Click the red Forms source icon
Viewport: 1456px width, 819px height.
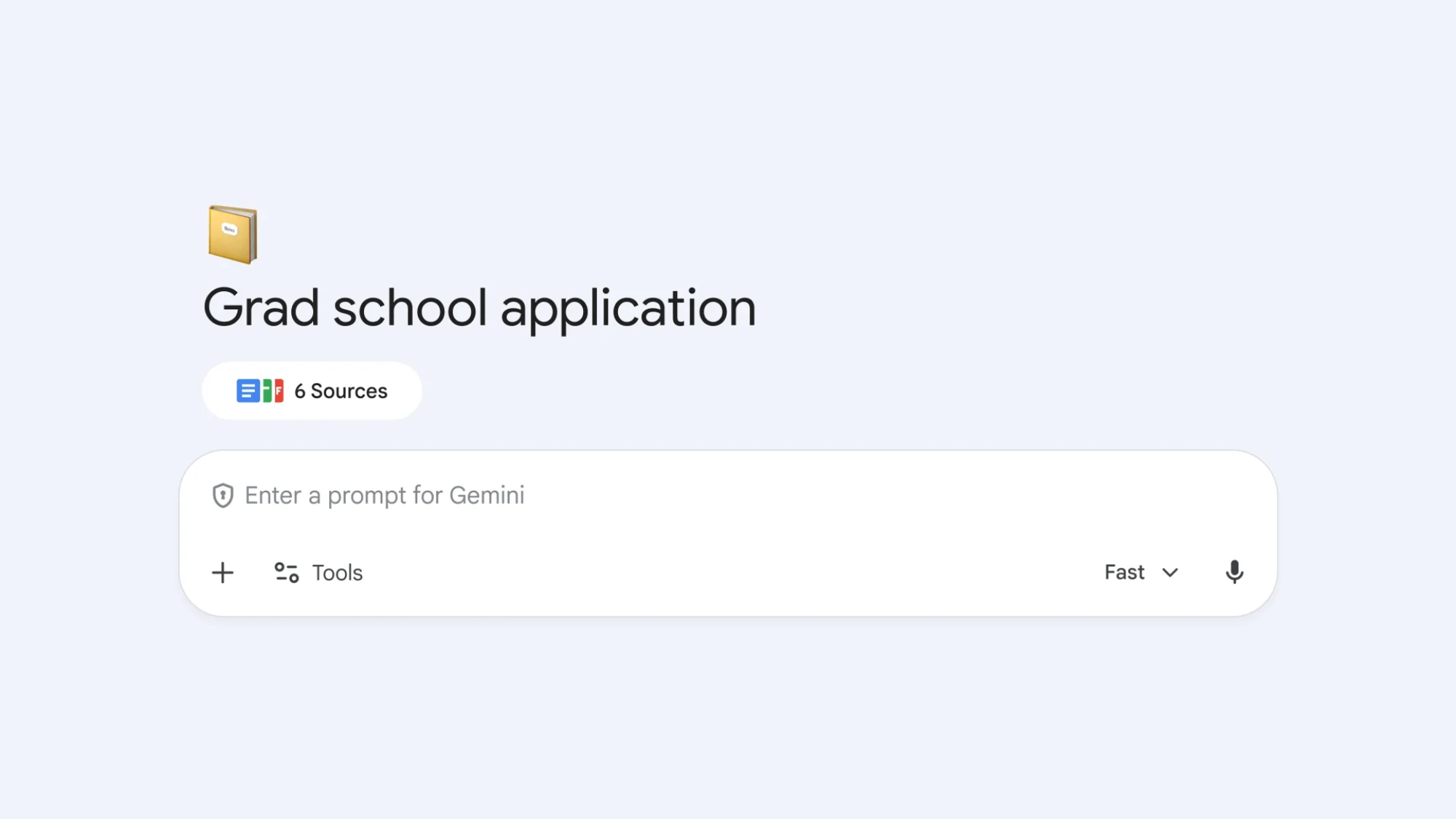point(279,391)
